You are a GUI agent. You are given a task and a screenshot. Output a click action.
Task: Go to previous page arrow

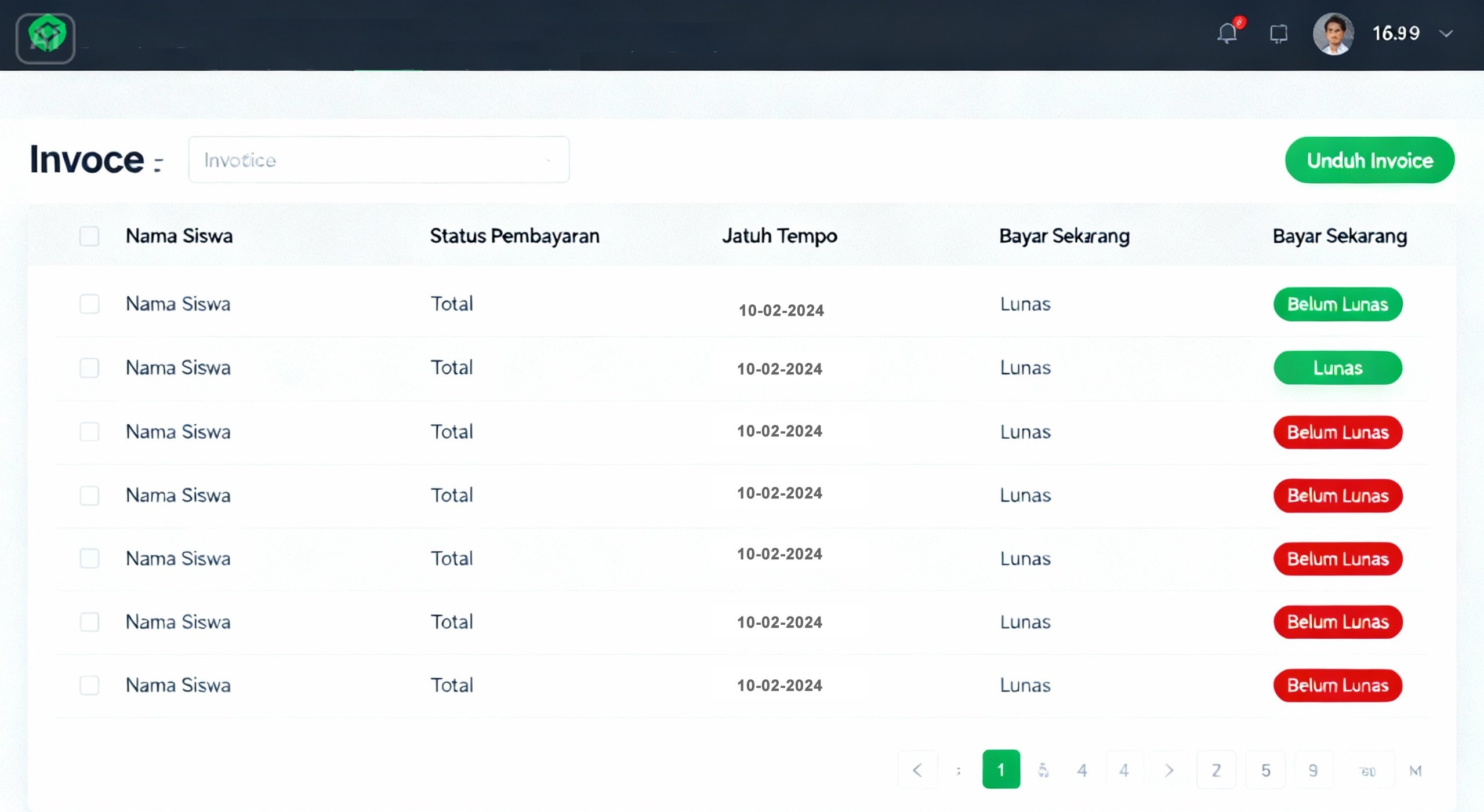tap(917, 770)
